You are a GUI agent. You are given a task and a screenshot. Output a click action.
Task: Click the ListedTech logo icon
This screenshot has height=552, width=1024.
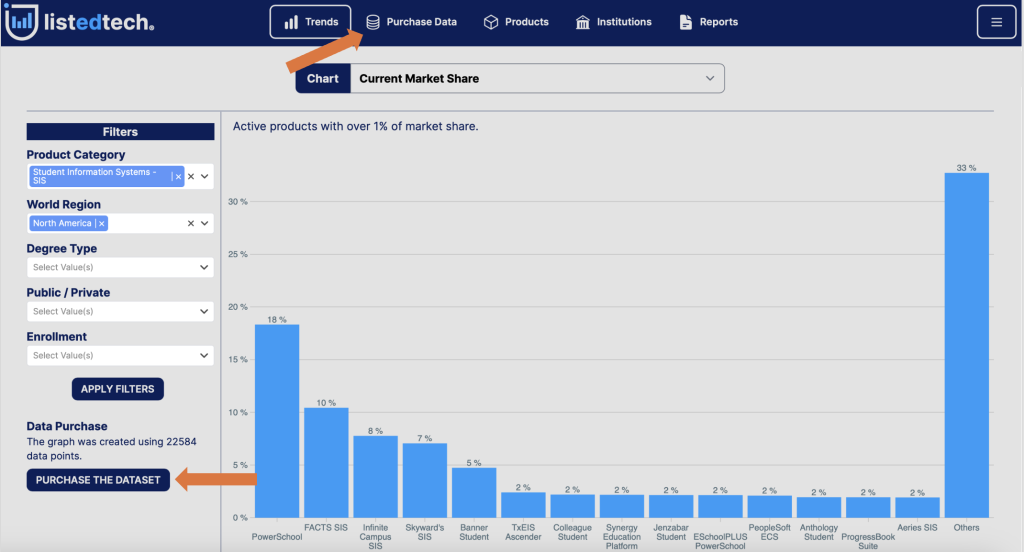coord(21,22)
